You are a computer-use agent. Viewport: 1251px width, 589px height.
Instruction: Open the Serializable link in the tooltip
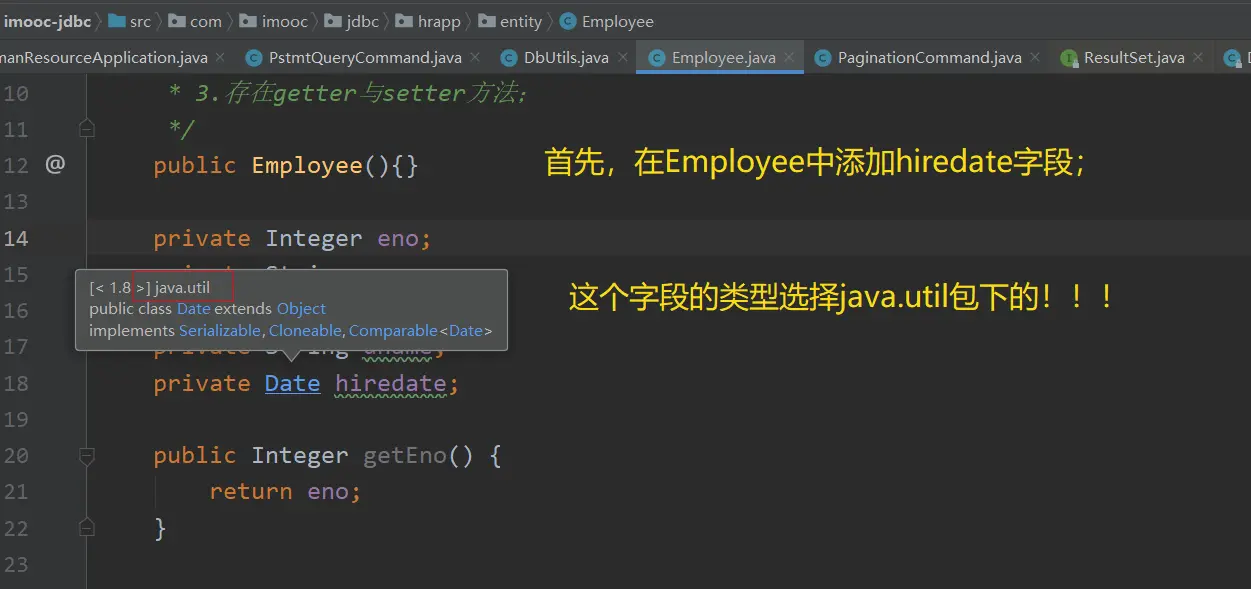coord(220,330)
